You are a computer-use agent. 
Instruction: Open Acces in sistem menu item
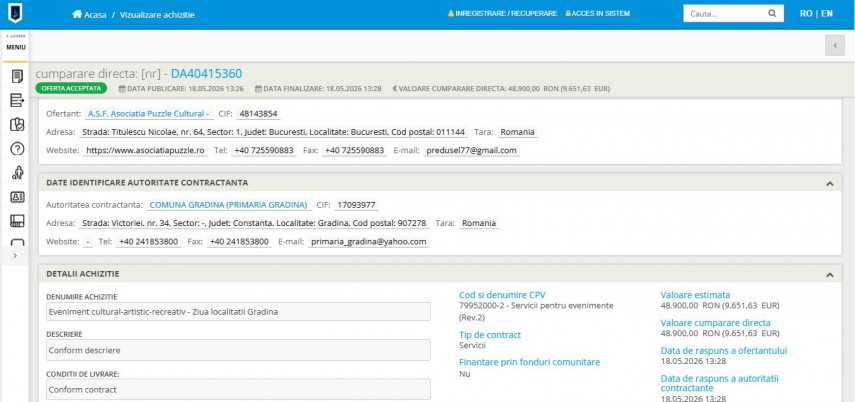pos(598,14)
